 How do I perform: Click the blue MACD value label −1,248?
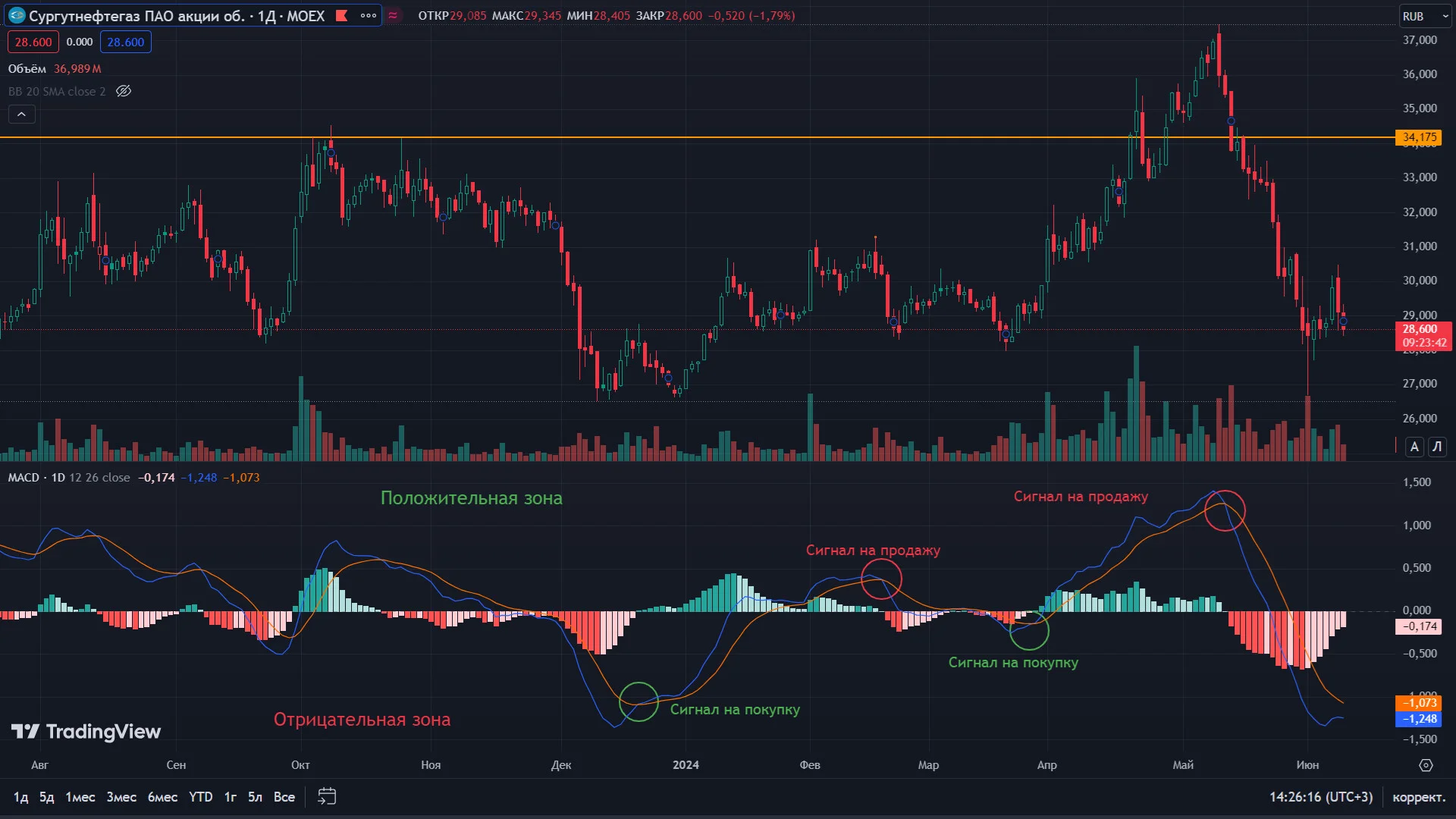point(1418,719)
